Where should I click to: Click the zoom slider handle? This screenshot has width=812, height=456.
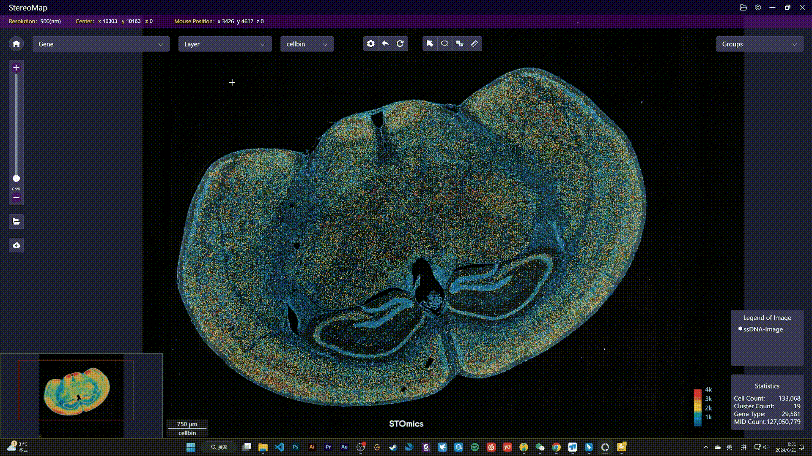click(16, 179)
